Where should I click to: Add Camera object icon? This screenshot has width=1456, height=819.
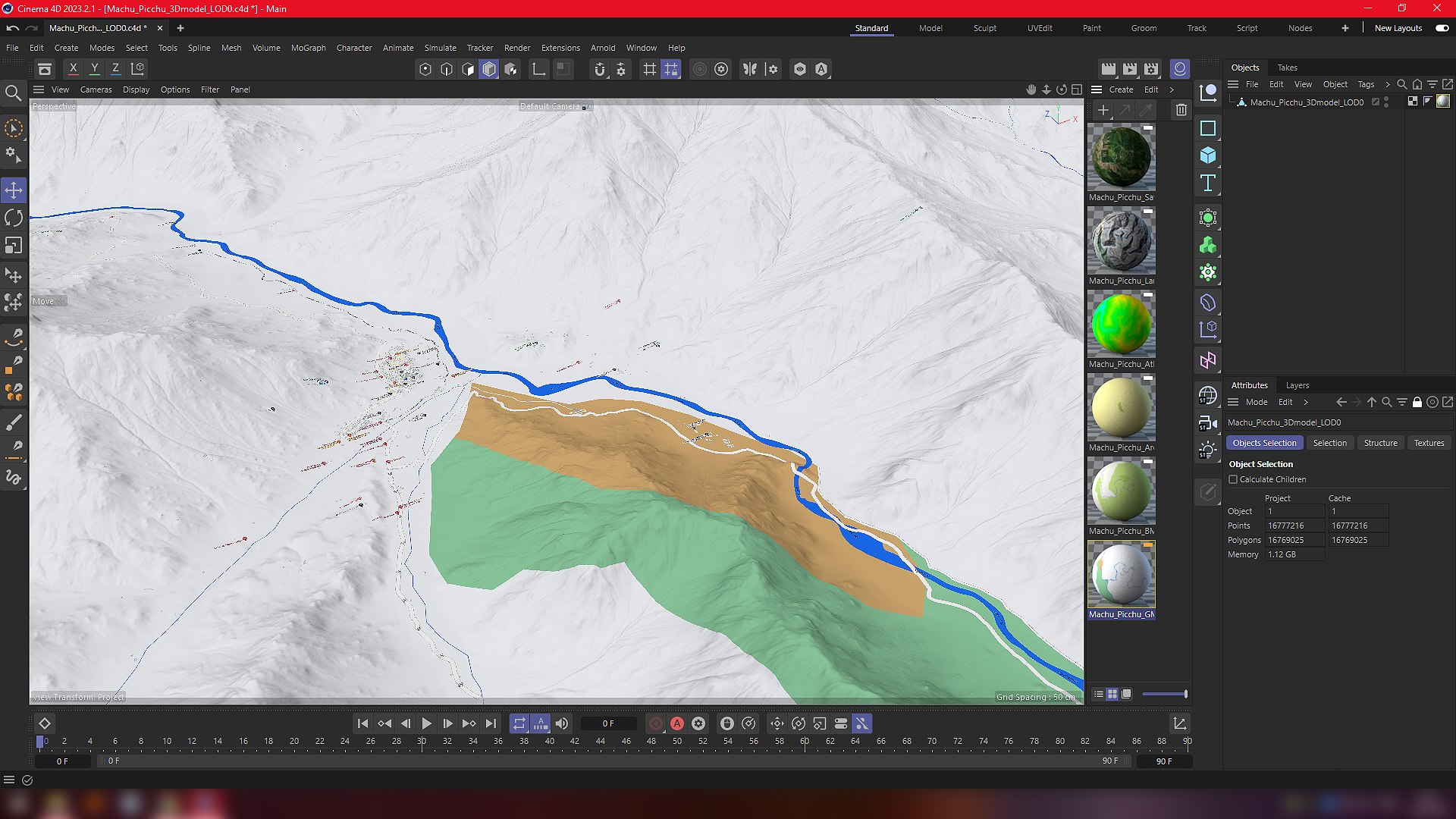[1208, 423]
